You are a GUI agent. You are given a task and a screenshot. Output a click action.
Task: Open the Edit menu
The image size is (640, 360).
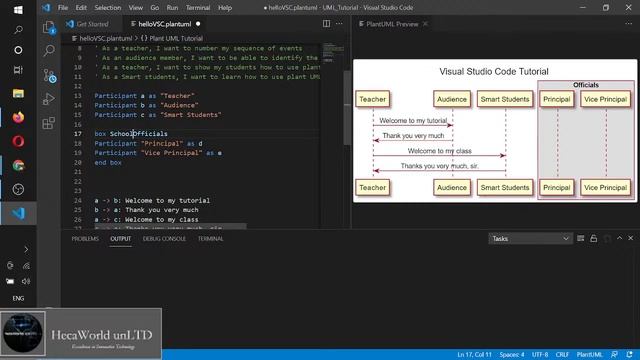[81, 8]
